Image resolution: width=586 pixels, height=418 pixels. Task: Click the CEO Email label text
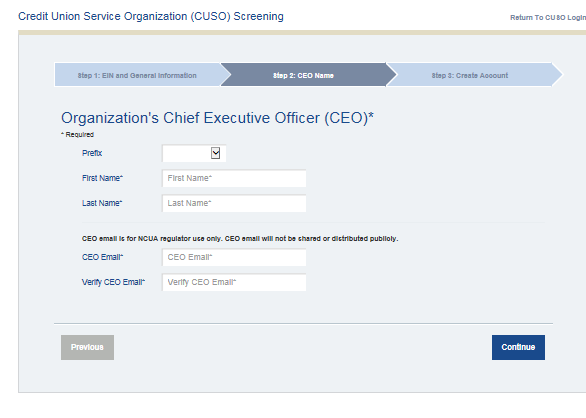pyautogui.click(x=102, y=257)
